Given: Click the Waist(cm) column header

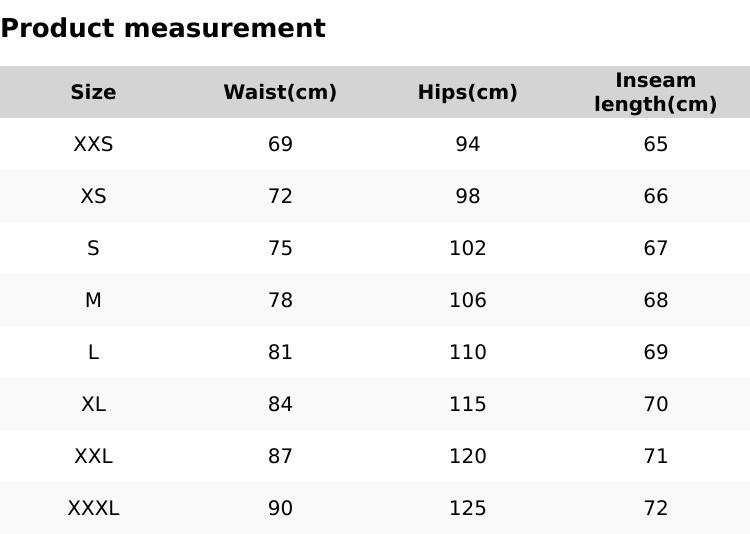Looking at the screenshot, I should [280, 93].
